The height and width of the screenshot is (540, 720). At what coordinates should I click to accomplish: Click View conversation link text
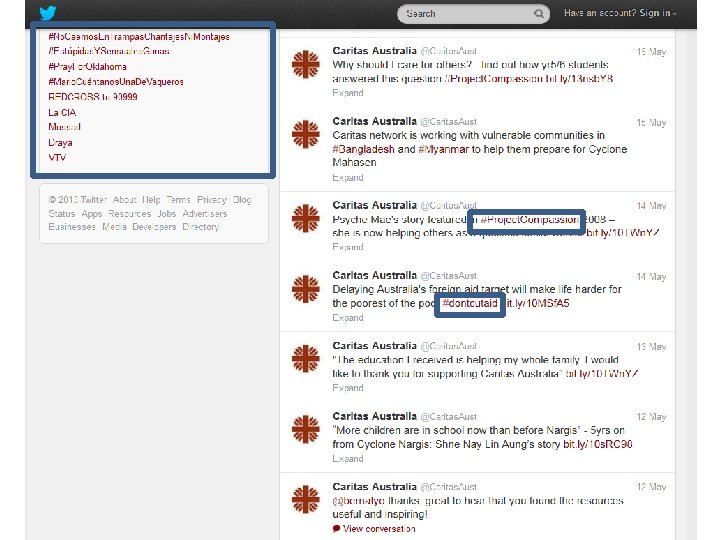pyautogui.click(x=379, y=529)
